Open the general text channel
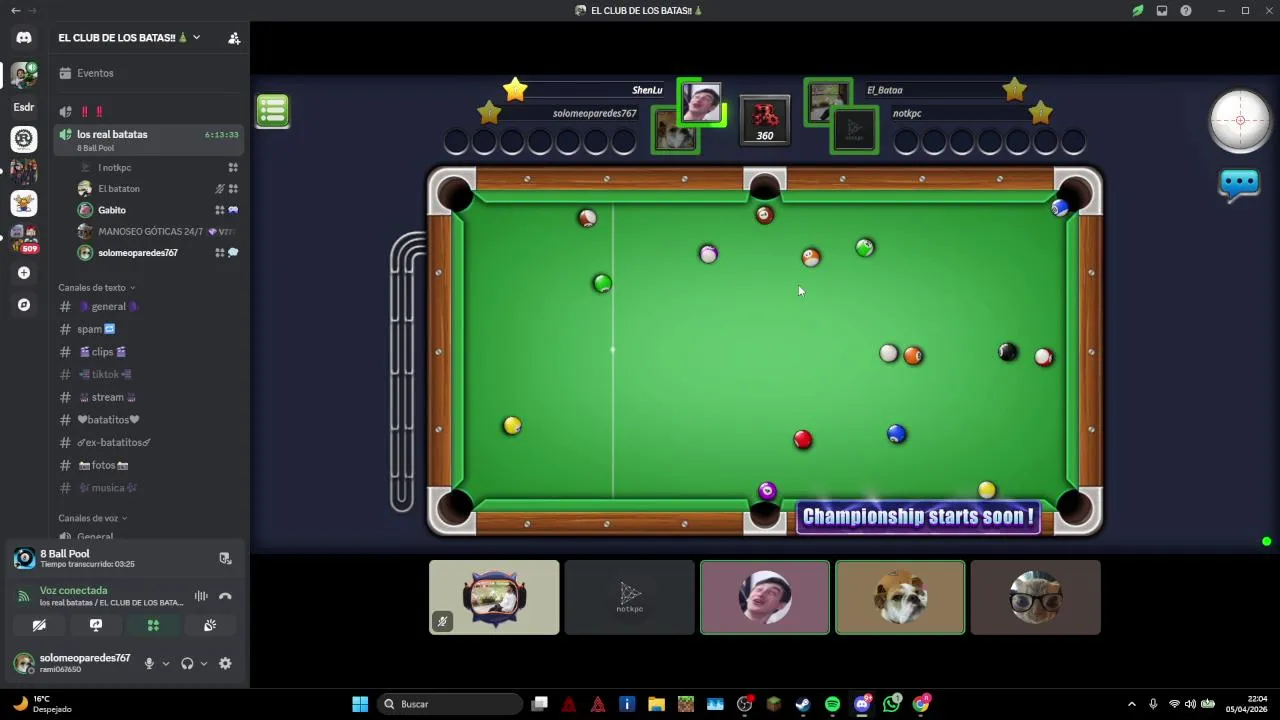 pos(150,307)
